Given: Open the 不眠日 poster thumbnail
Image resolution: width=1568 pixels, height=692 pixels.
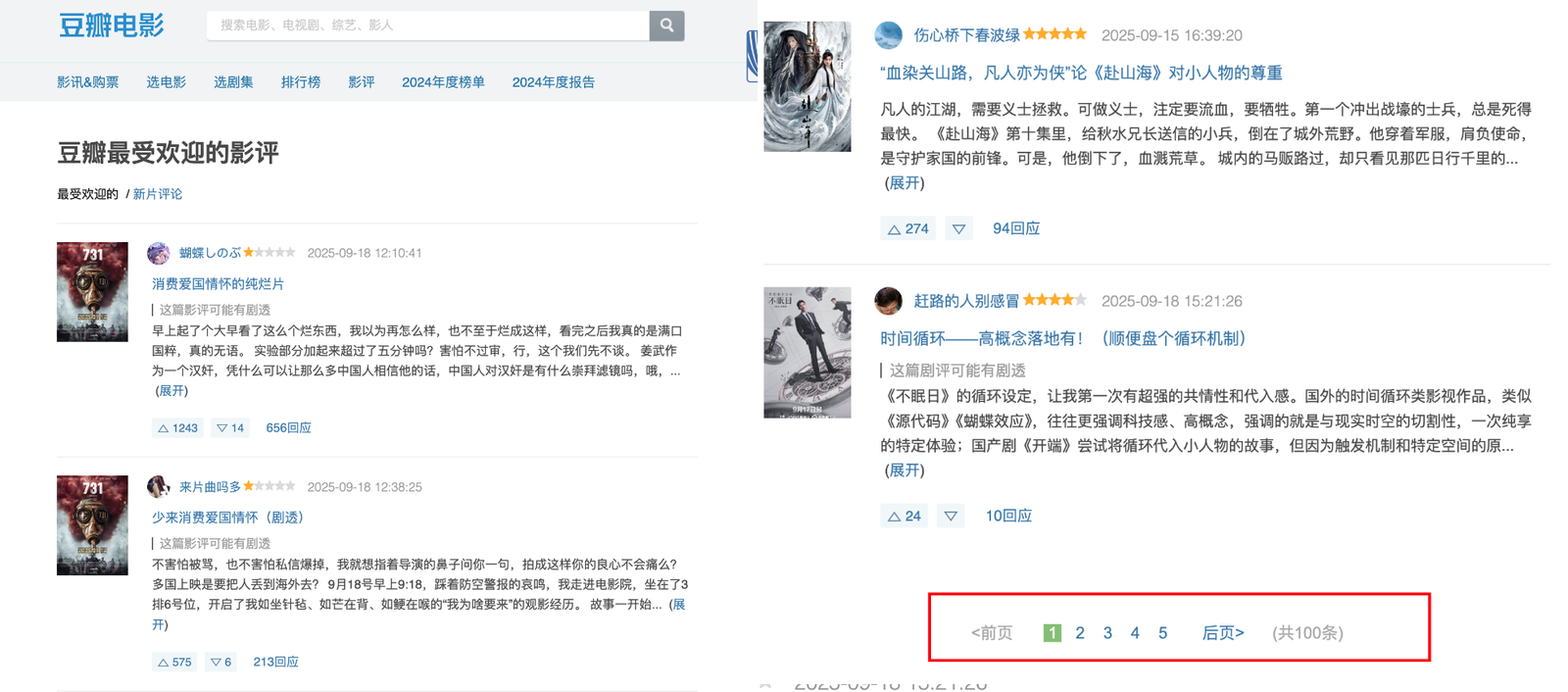Looking at the screenshot, I should [807, 352].
